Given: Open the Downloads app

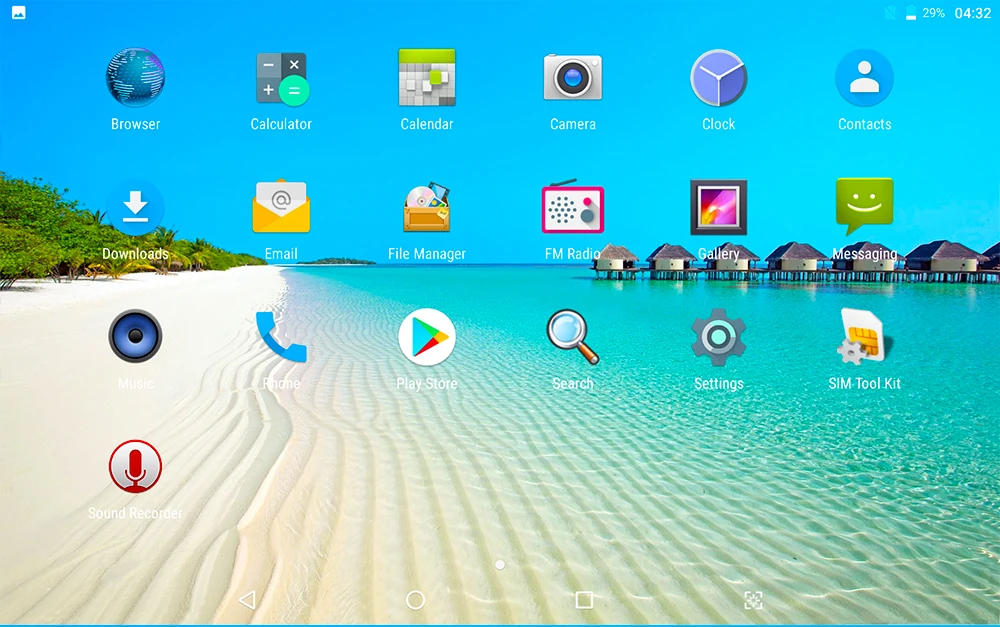Looking at the screenshot, I should 135,207.
